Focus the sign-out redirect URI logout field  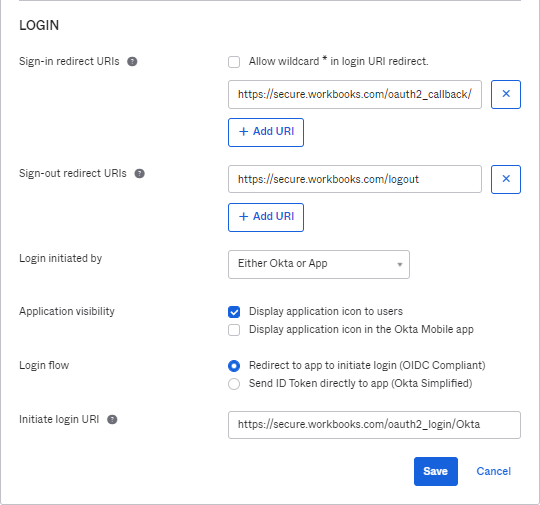tap(355, 179)
